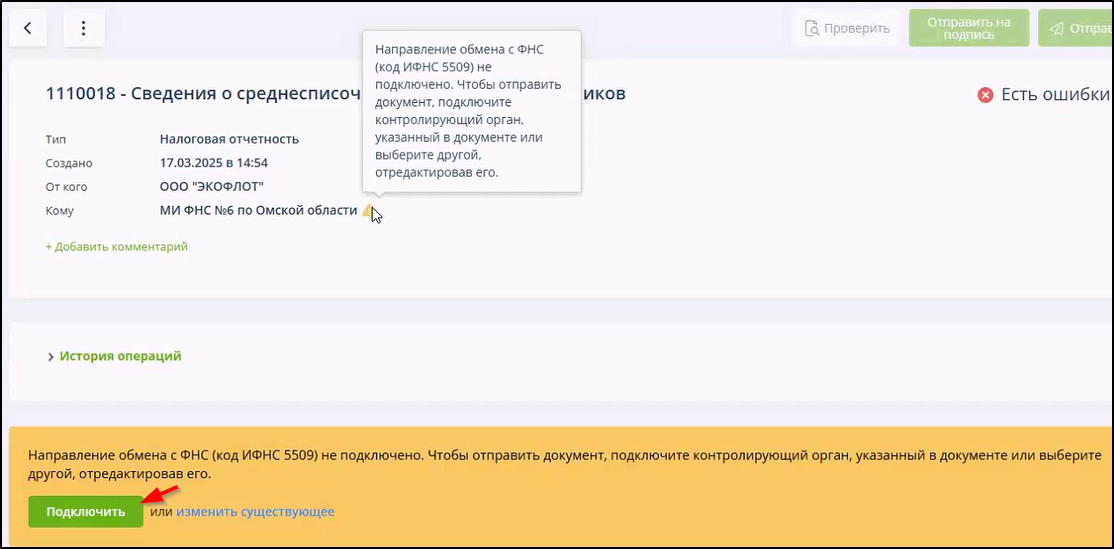This screenshot has height=549, width=1114.
Task: Click the back arrow button
Action: [28, 29]
